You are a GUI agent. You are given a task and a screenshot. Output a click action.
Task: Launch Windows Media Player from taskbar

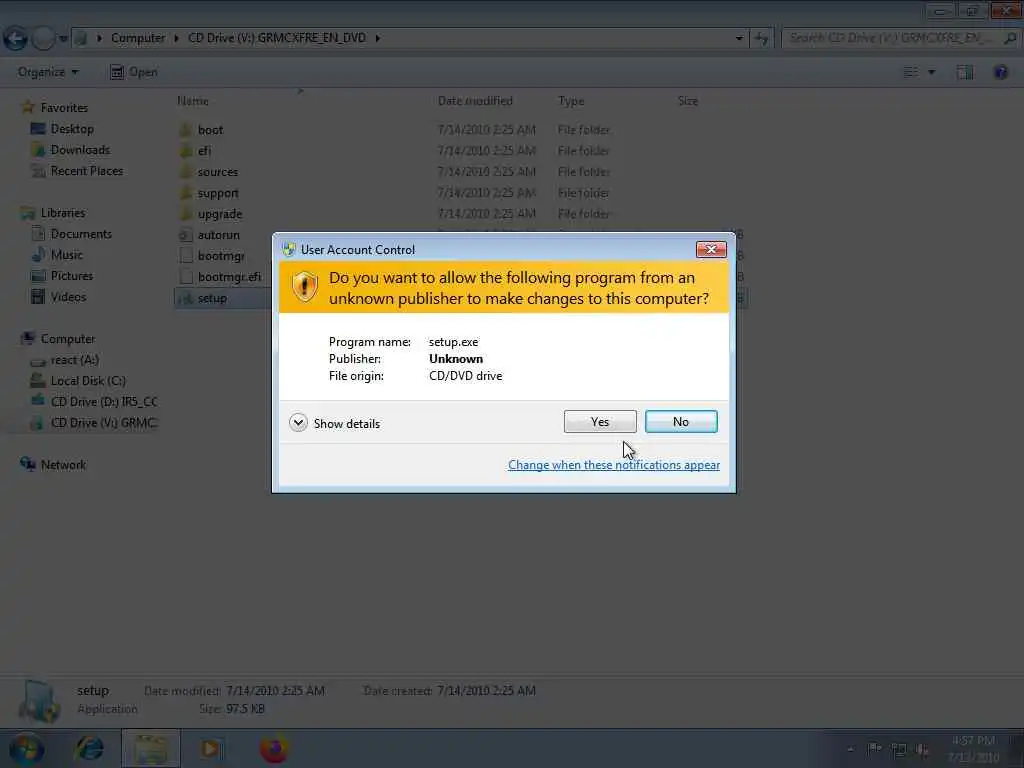[212, 748]
